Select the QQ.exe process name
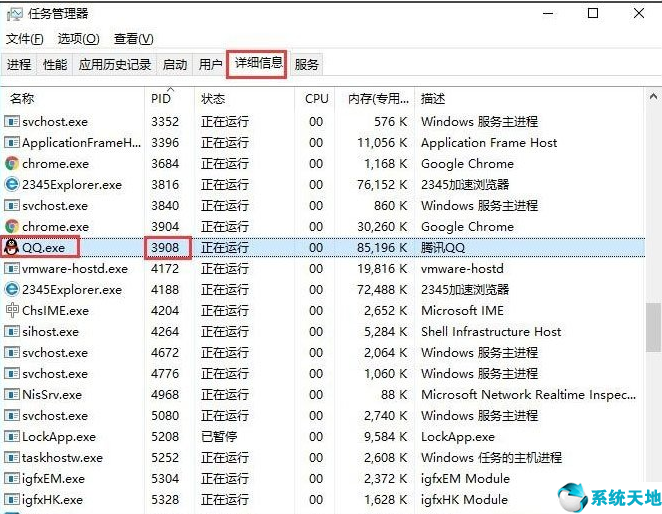Image resolution: width=662 pixels, height=514 pixels. [x=43, y=247]
